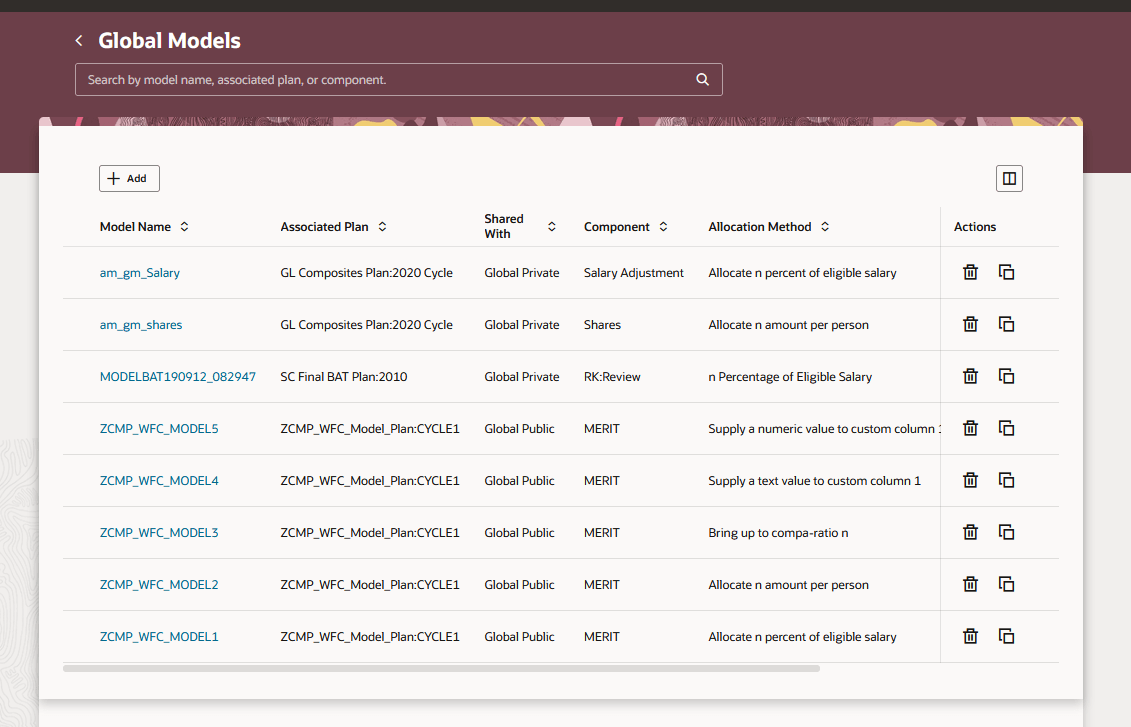Image resolution: width=1131 pixels, height=727 pixels.
Task: Open the am_gm_shares model link
Action: (x=141, y=325)
